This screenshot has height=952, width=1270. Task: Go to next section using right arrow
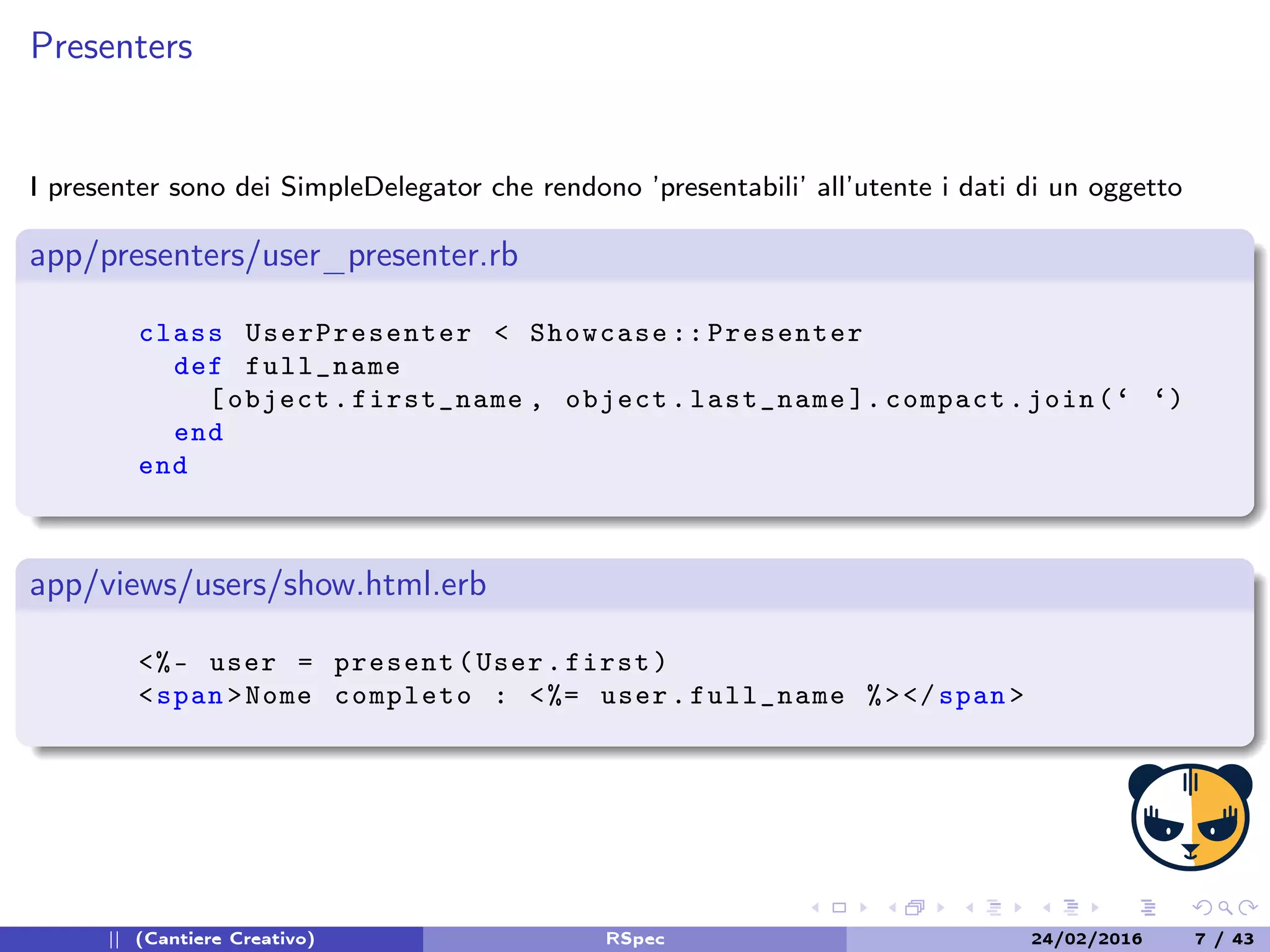(1095, 908)
